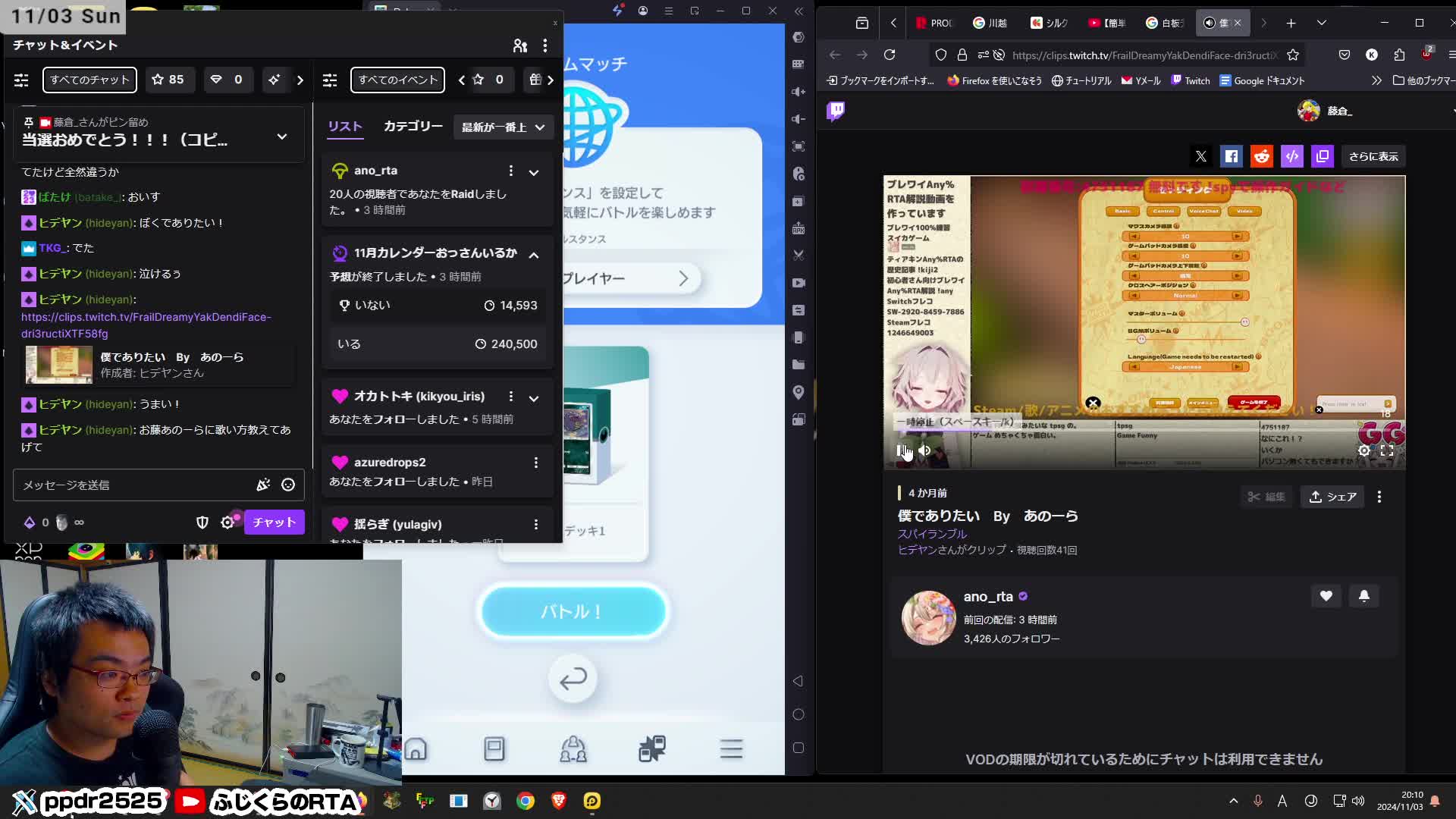Select the プレイヤー row arrow in game
Image resolution: width=1456 pixels, height=819 pixels.
pos(683,279)
